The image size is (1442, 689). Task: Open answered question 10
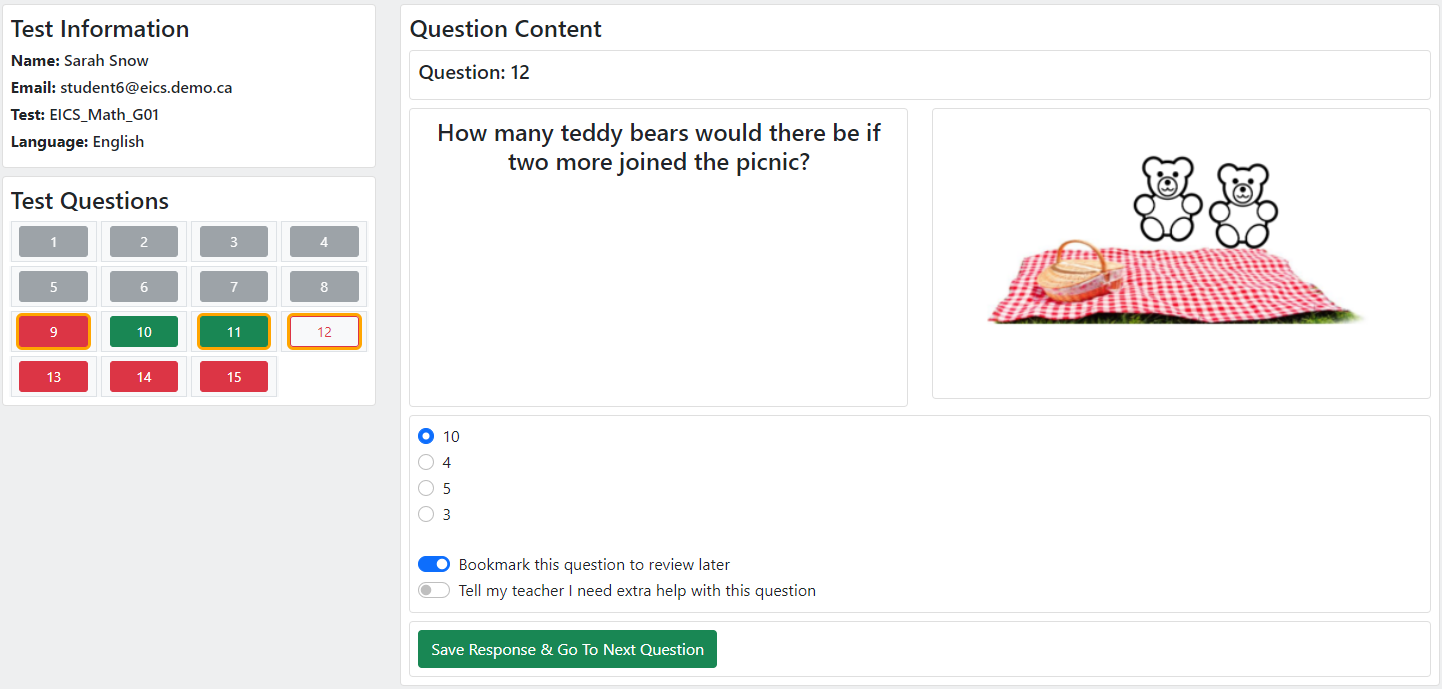144,332
